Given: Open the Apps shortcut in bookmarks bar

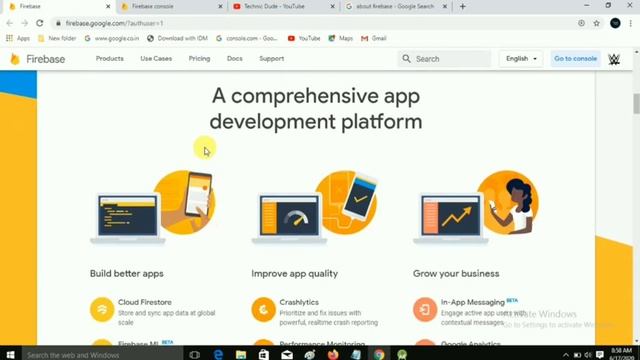Looking at the screenshot, I should pyautogui.click(x=18, y=38).
